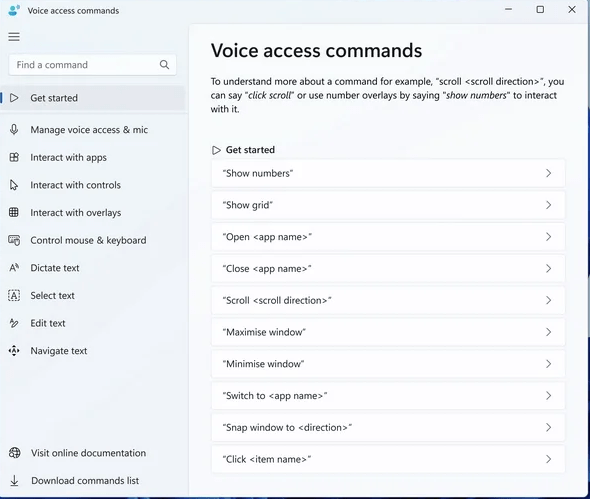The height and width of the screenshot is (499, 590).
Task: Click the Dictate text icon
Action: click(x=14, y=268)
